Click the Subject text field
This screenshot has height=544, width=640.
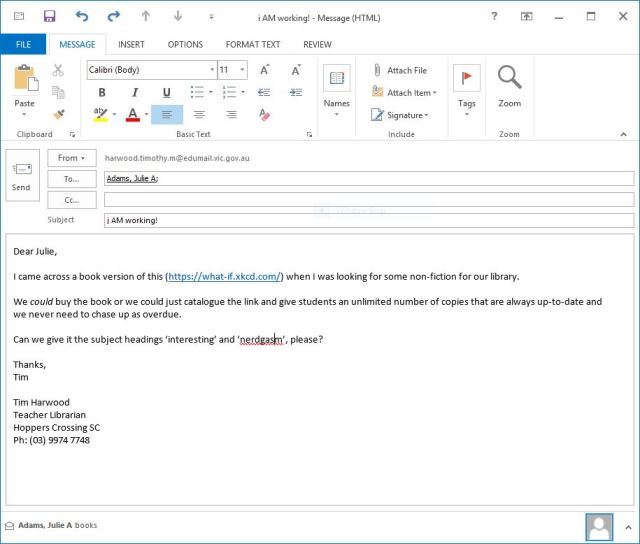[368, 220]
